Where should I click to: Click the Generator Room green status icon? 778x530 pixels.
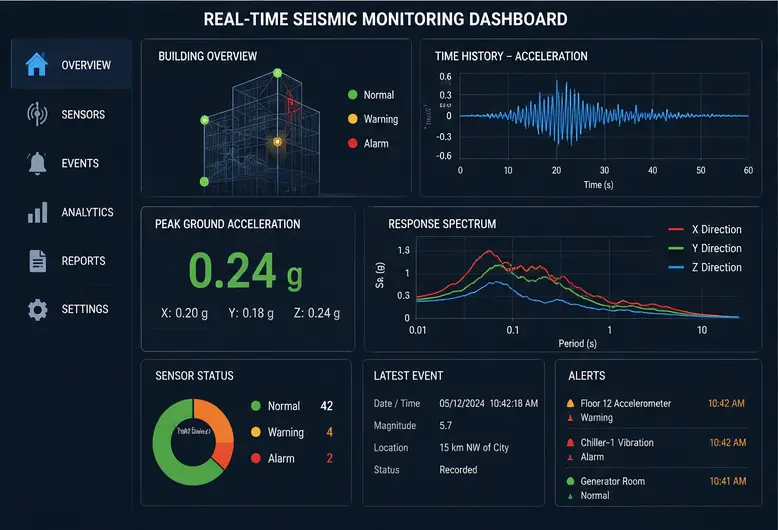click(571, 481)
